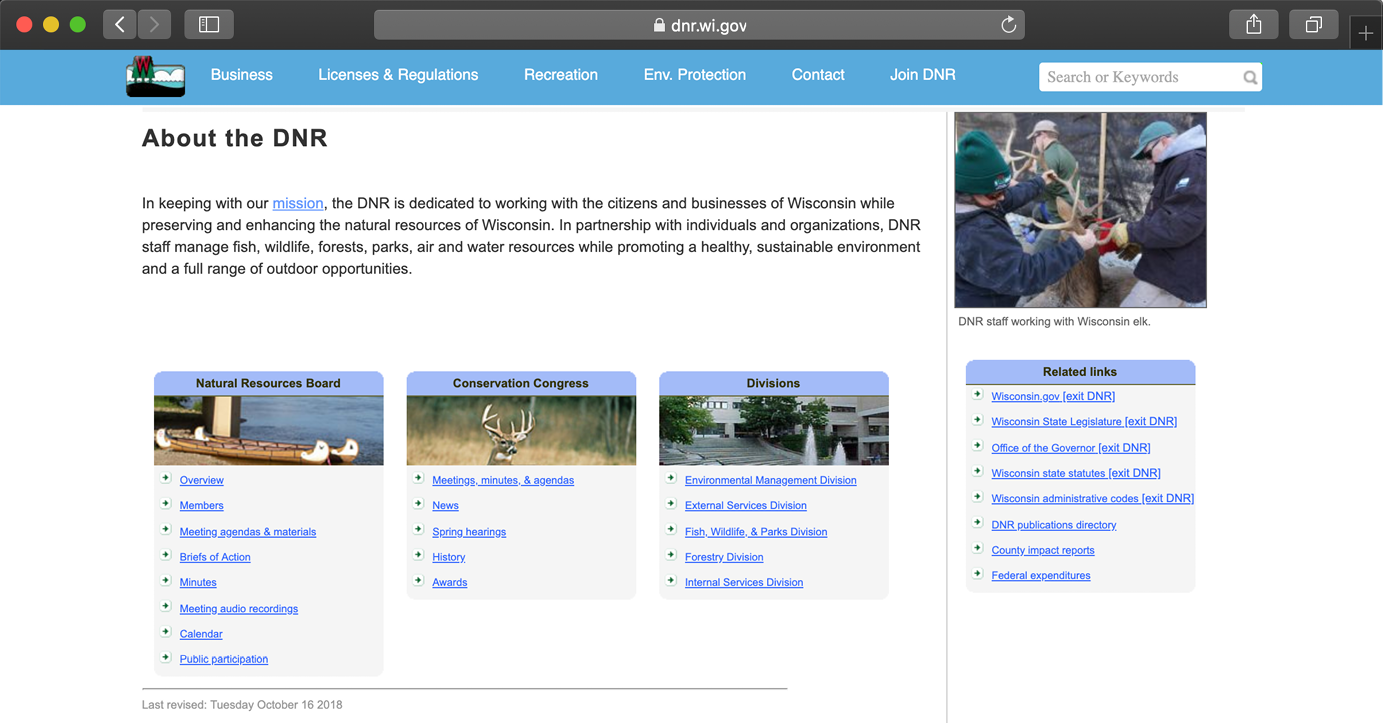Open Internal Services Division link

[x=744, y=582]
